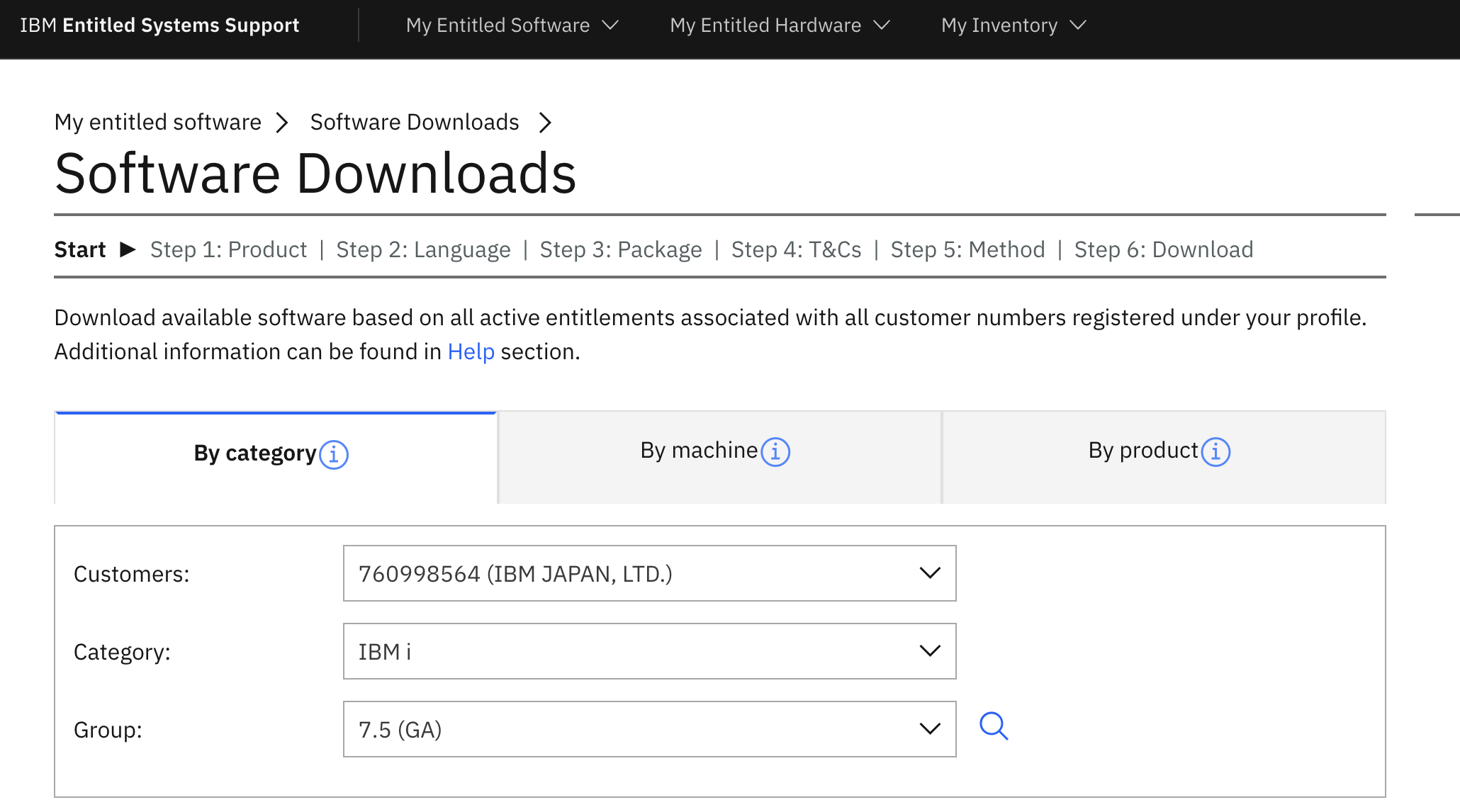Click the info icon next to By machine

(x=776, y=451)
